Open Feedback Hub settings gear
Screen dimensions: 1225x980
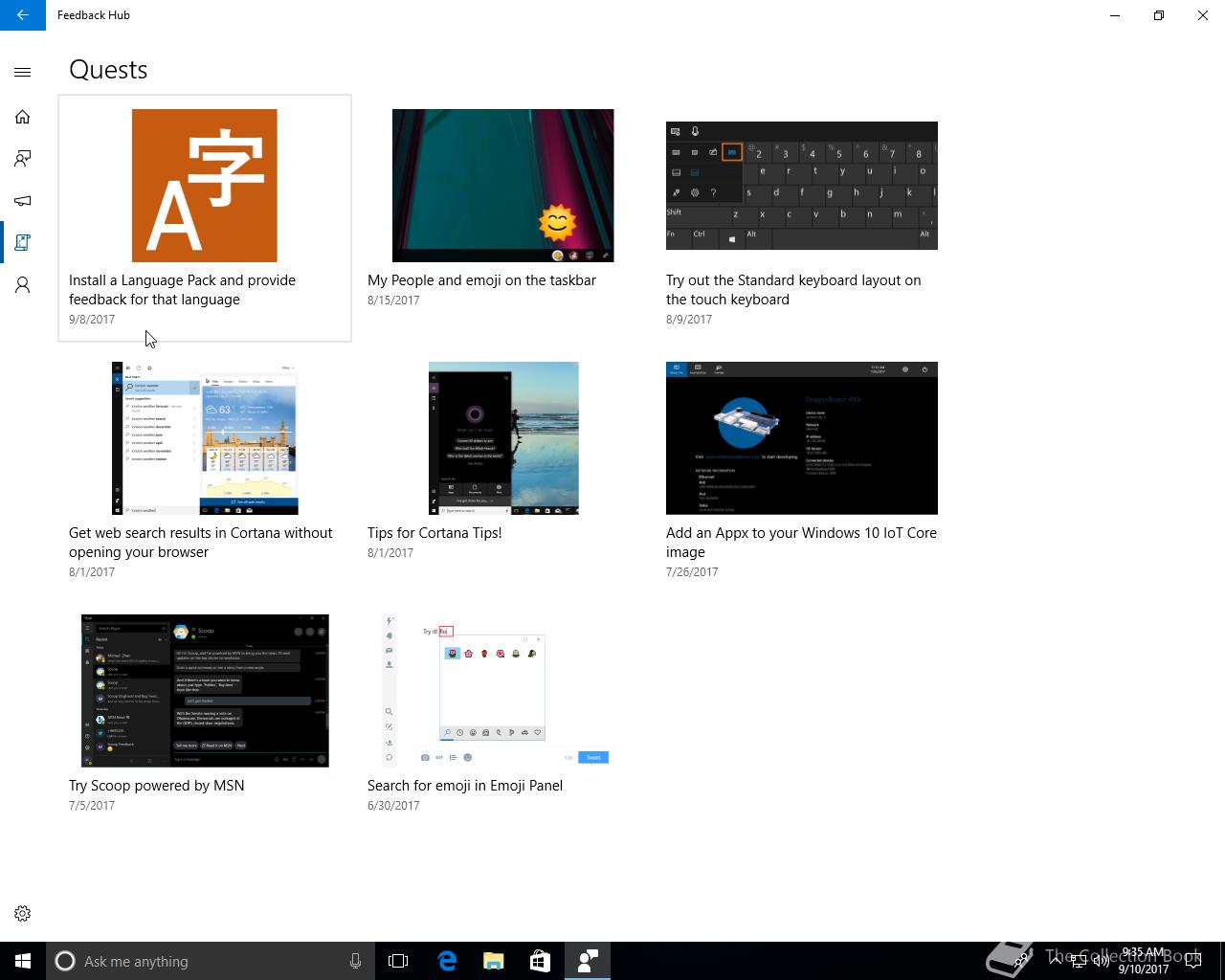(x=23, y=914)
